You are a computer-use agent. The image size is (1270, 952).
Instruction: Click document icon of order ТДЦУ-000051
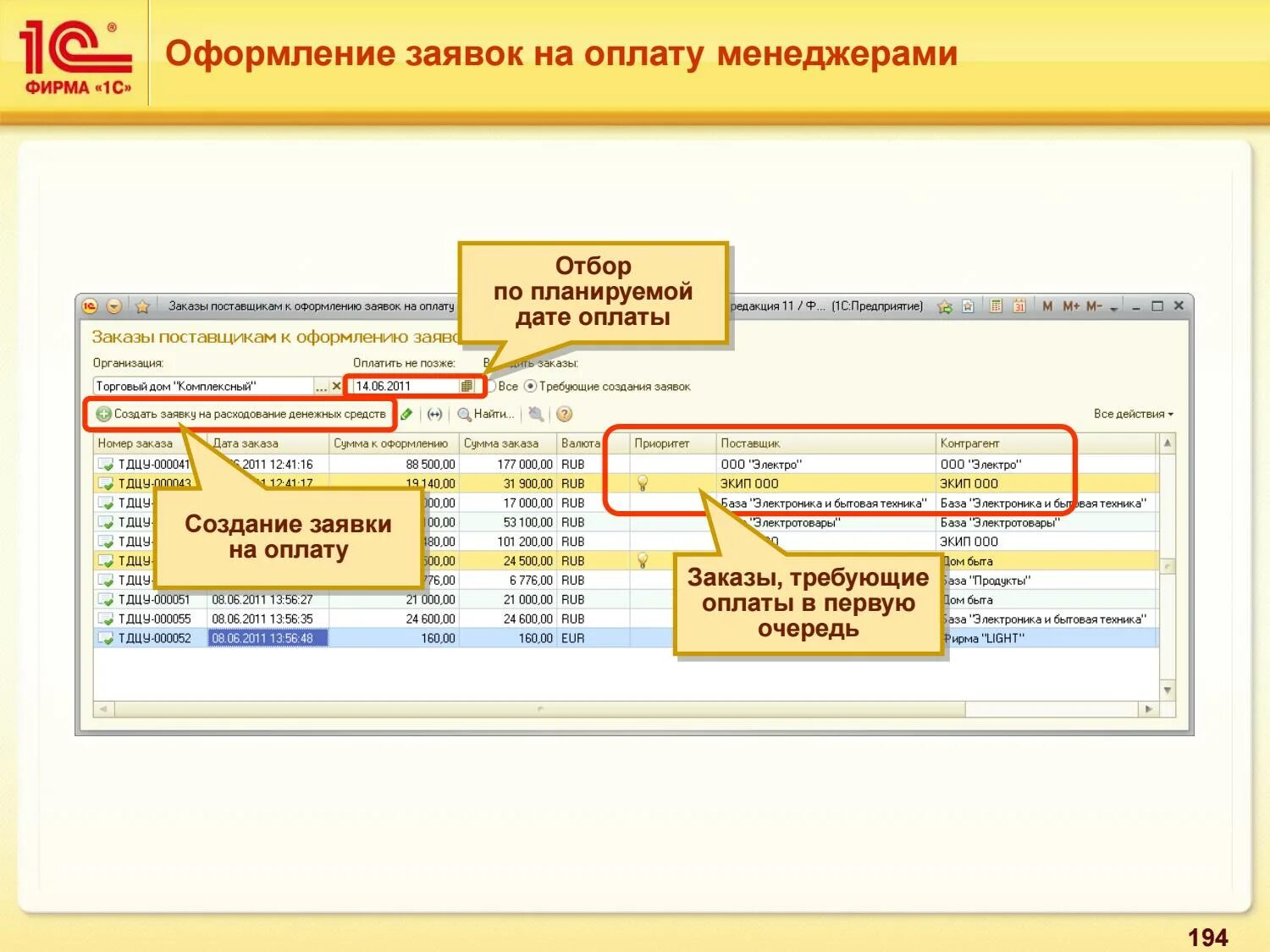click(x=105, y=599)
